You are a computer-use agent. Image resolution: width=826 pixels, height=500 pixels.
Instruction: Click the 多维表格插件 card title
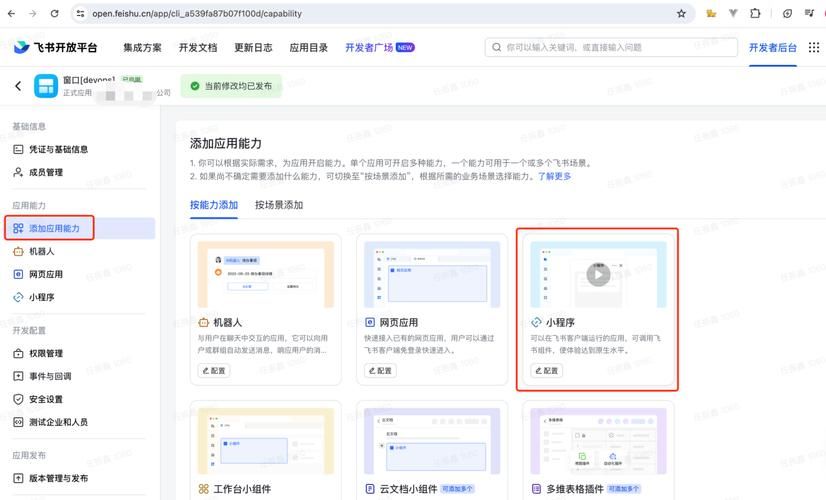[x=575, y=489]
